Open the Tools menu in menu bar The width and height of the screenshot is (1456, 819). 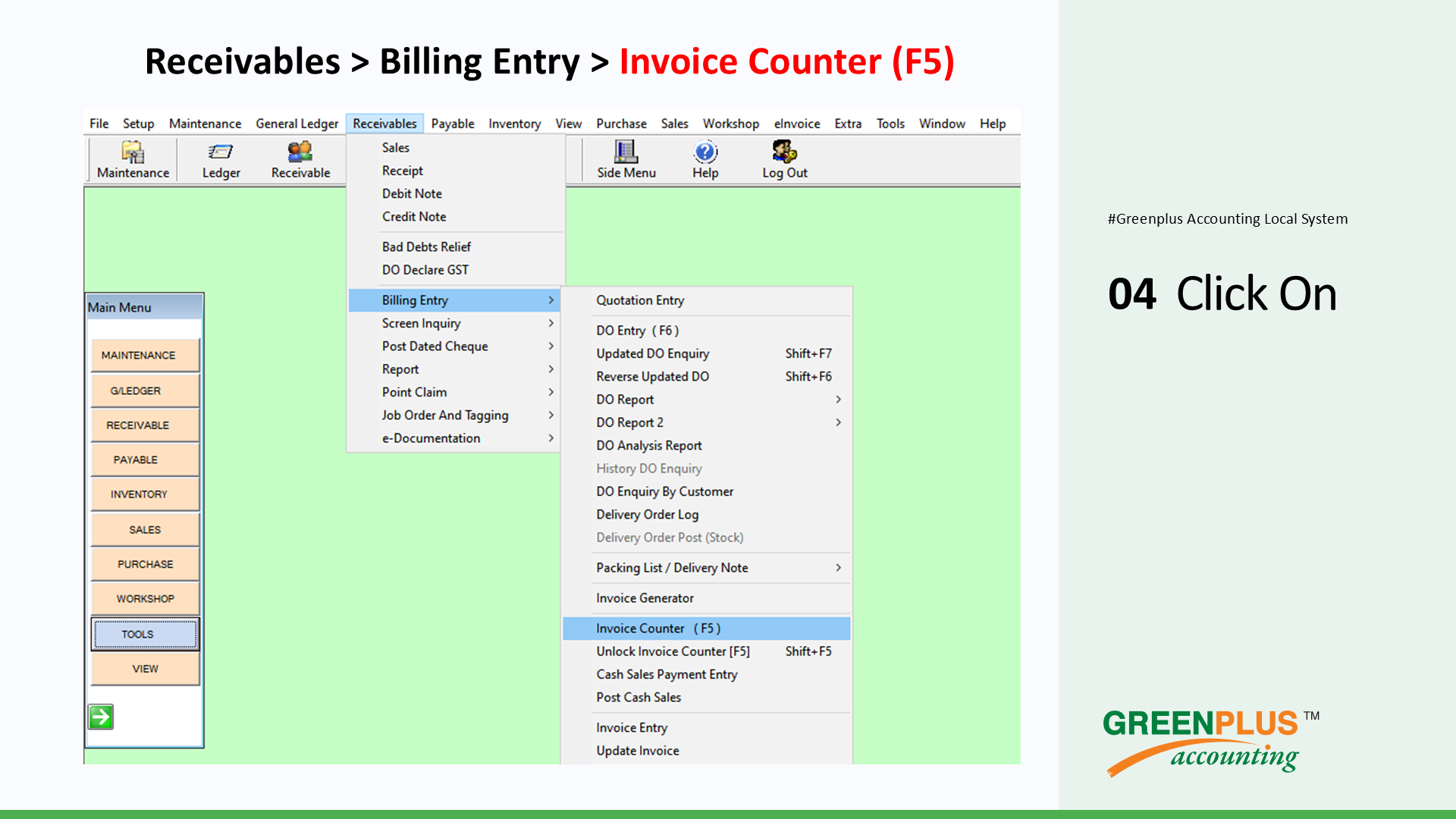click(890, 124)
